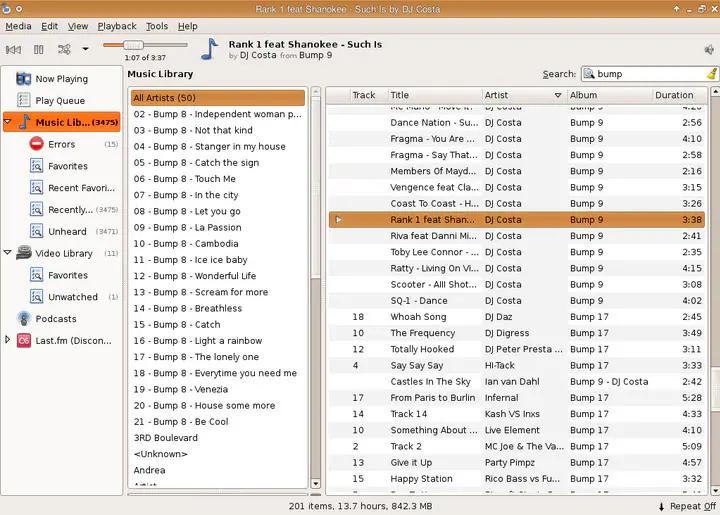This screenshot has width=720, height=515.
Task: Click the search magnifier icon
Action: 589,74
